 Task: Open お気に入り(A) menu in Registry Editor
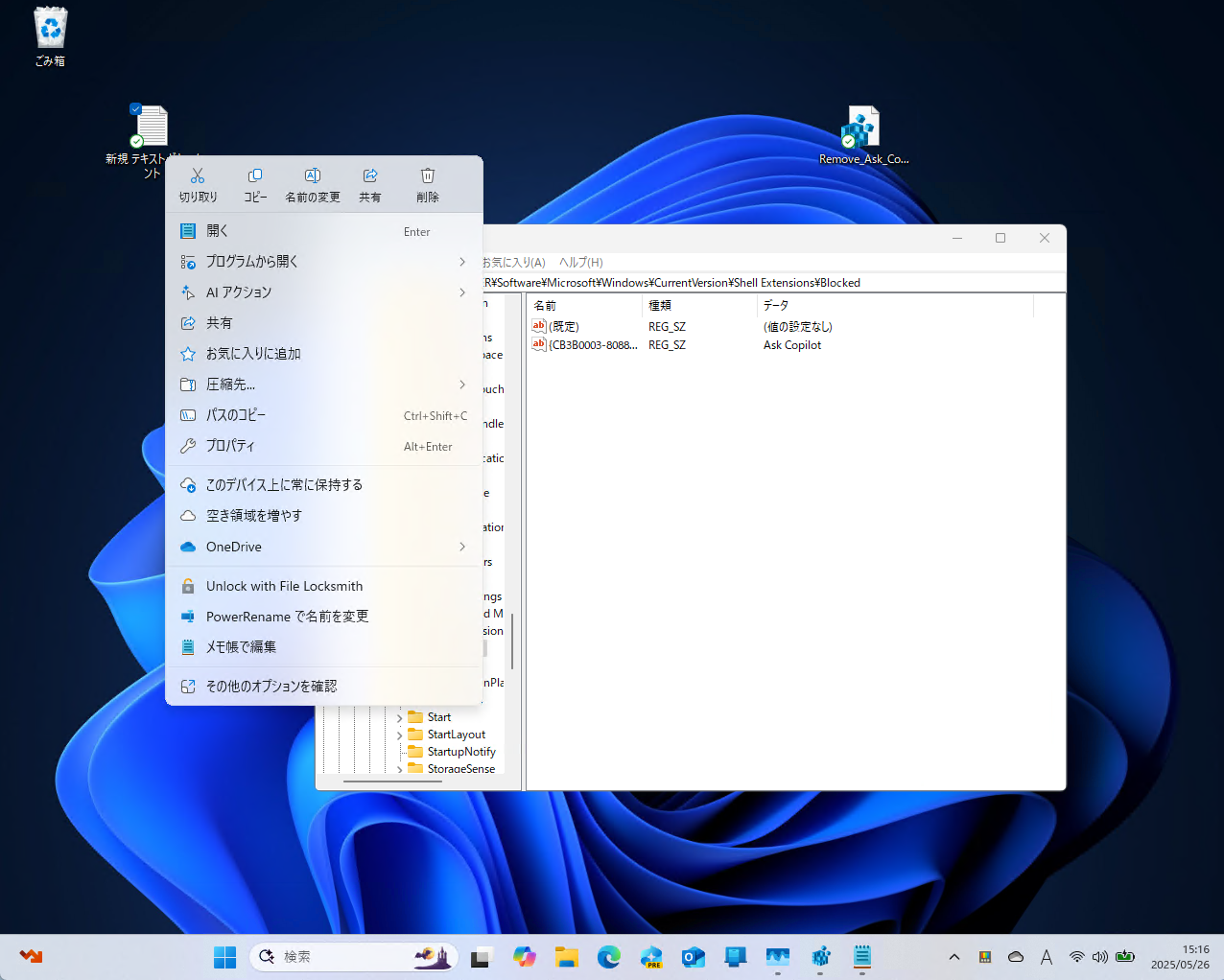pos(514,262)
